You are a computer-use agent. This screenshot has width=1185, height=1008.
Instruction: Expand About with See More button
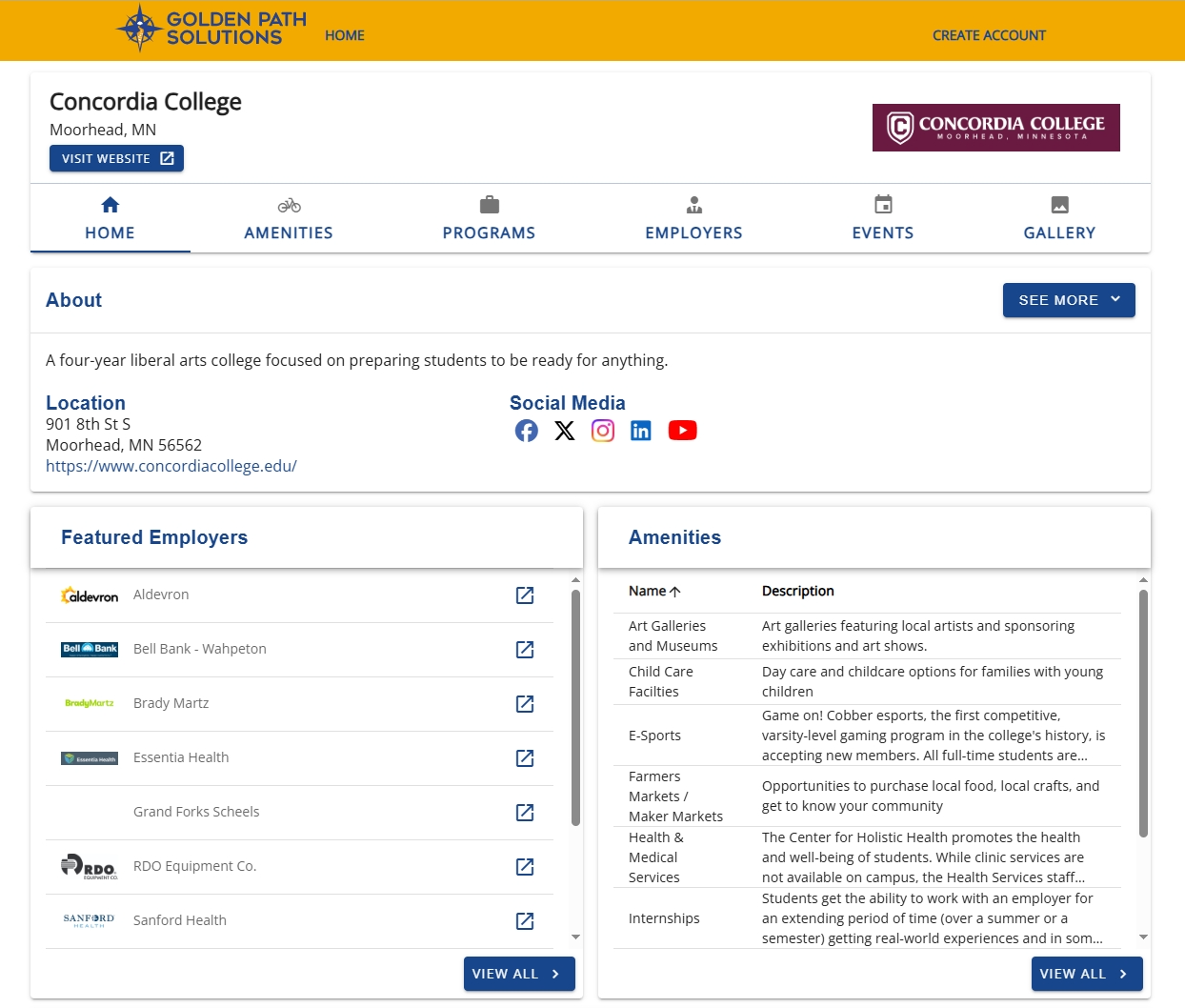pos(1069,300)
